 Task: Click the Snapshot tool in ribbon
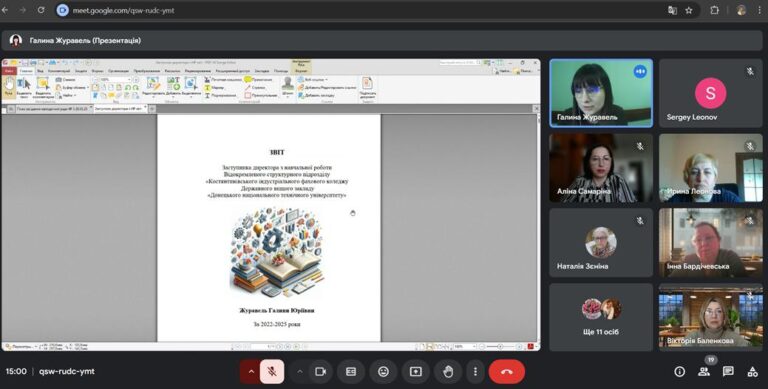coord(65,79)
